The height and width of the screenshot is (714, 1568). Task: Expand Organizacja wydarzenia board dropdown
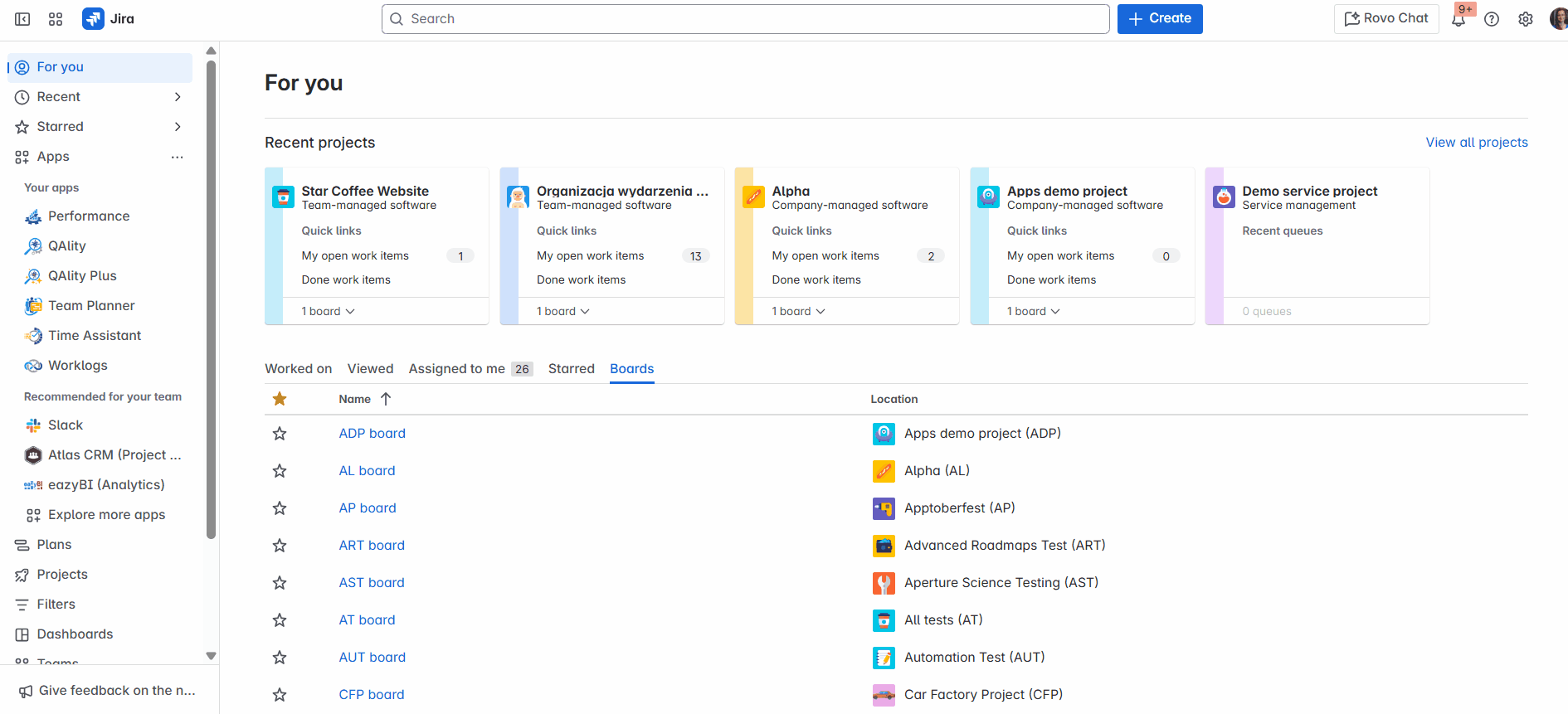coord(563,311)
